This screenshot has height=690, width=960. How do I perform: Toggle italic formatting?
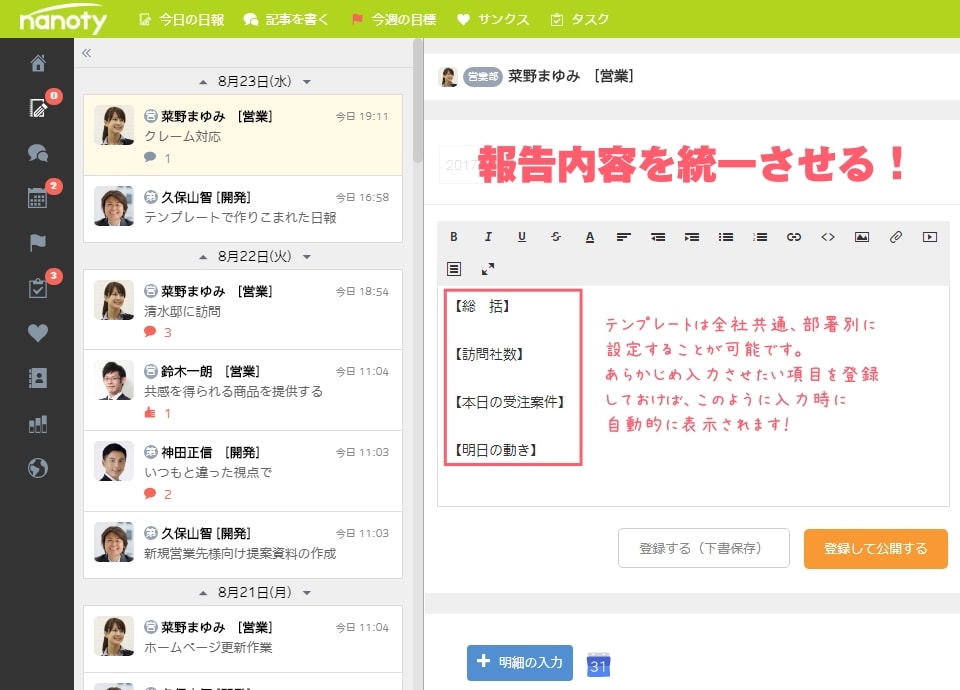point(488,237)
